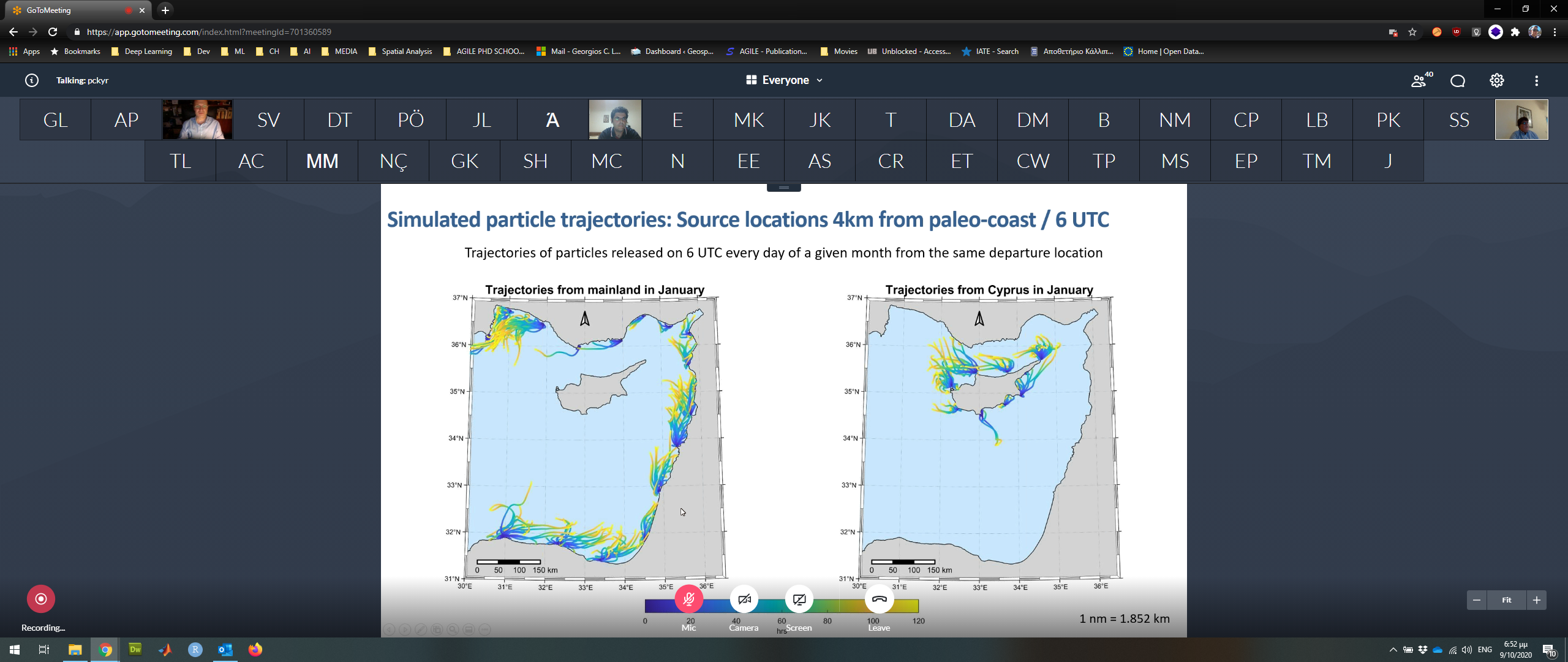1568x662 pixels.
Task: Open meeting info icon
Action: tap(32, 80)
